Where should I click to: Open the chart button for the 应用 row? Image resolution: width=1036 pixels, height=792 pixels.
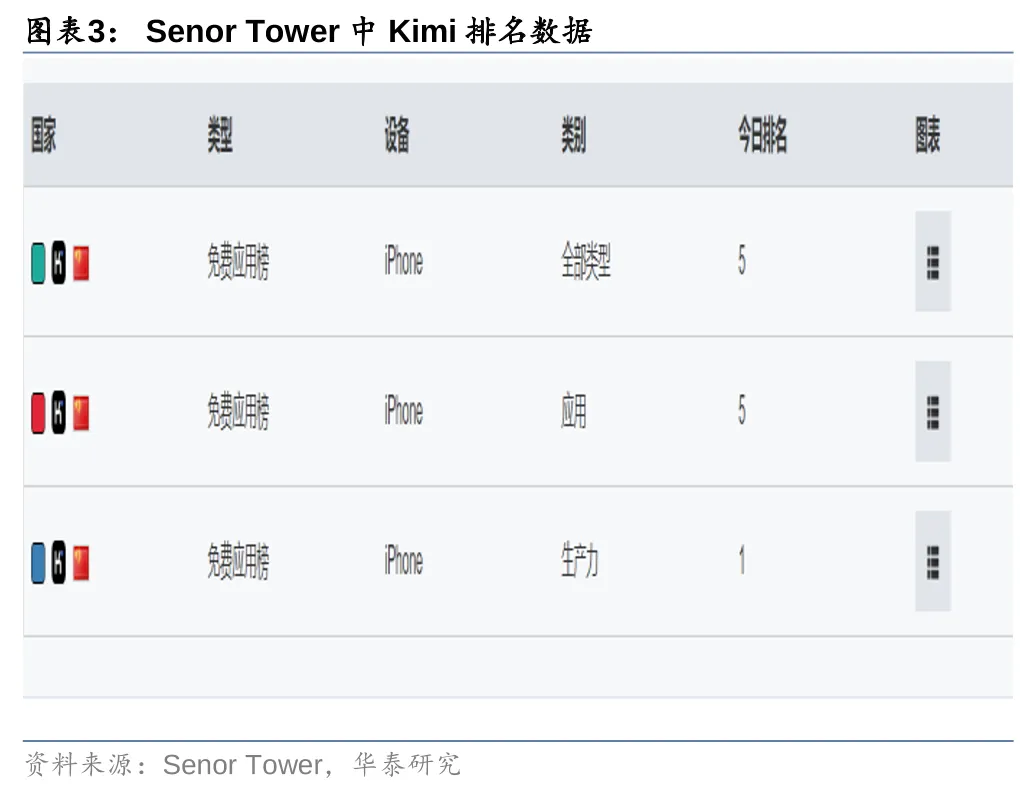932,411
